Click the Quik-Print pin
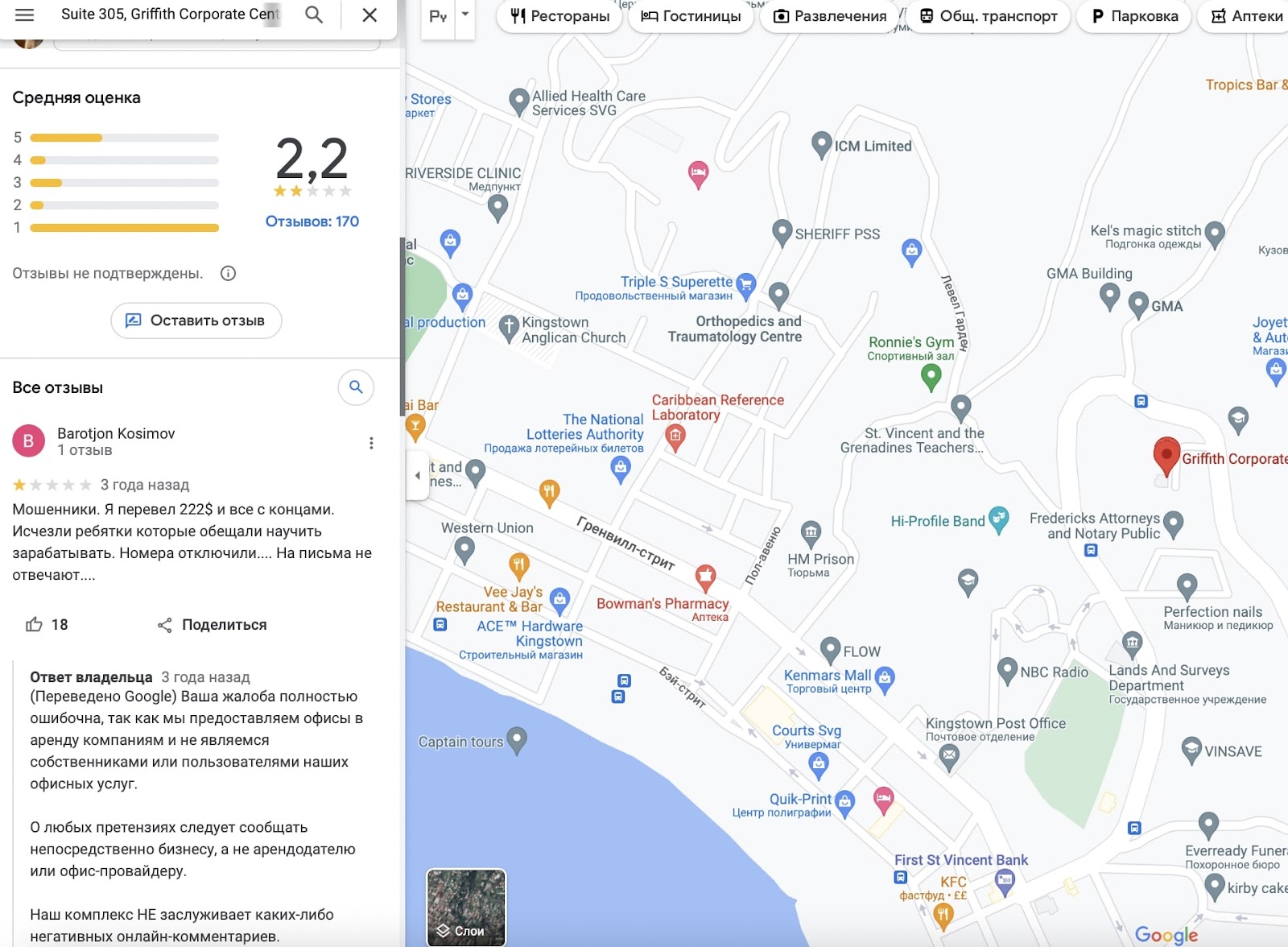1288x947 pixels. click(844, 803)
